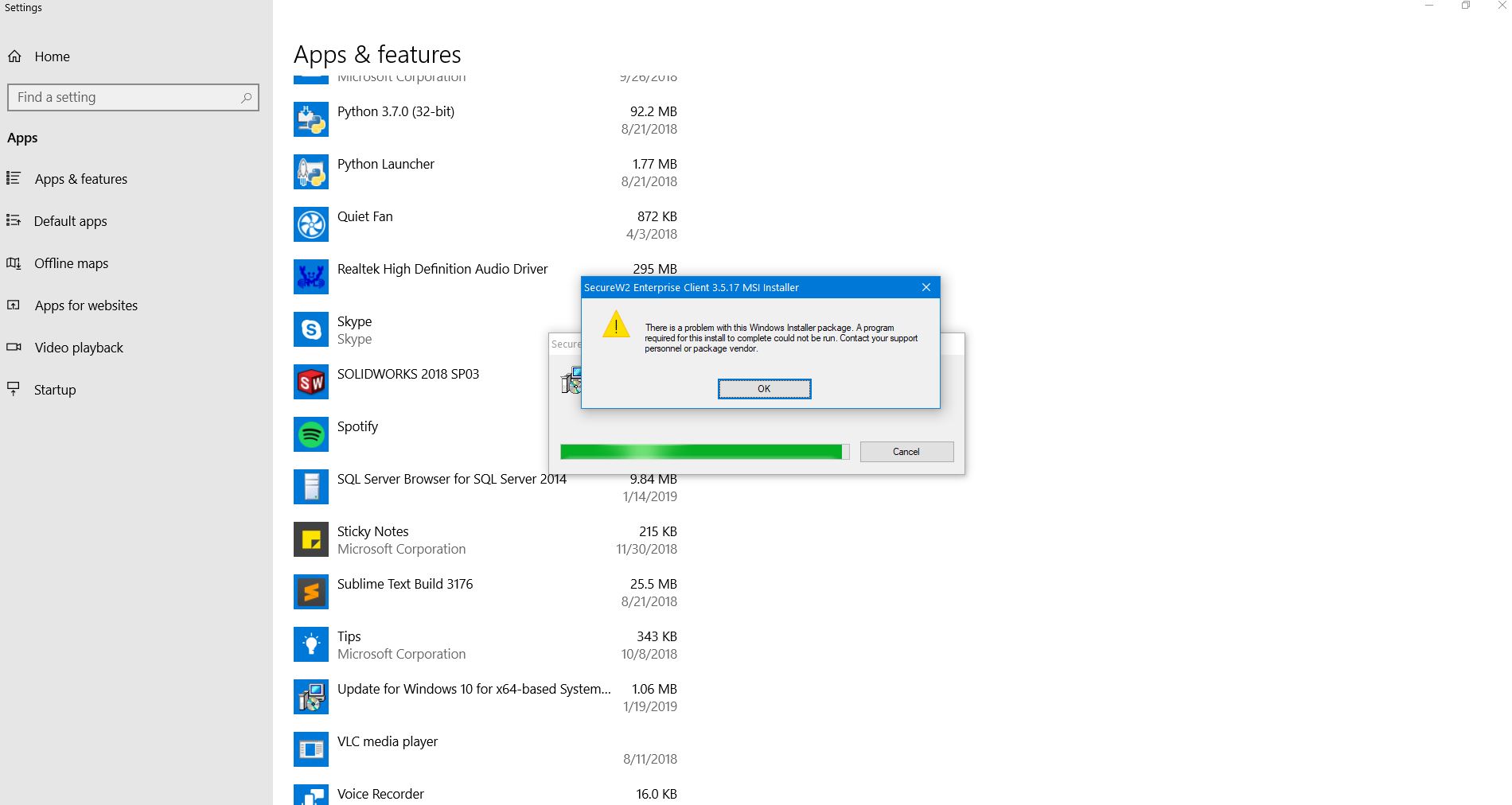
Task: Select the Realtek High Definition Audio Driver icon
Action: point(310,277)
